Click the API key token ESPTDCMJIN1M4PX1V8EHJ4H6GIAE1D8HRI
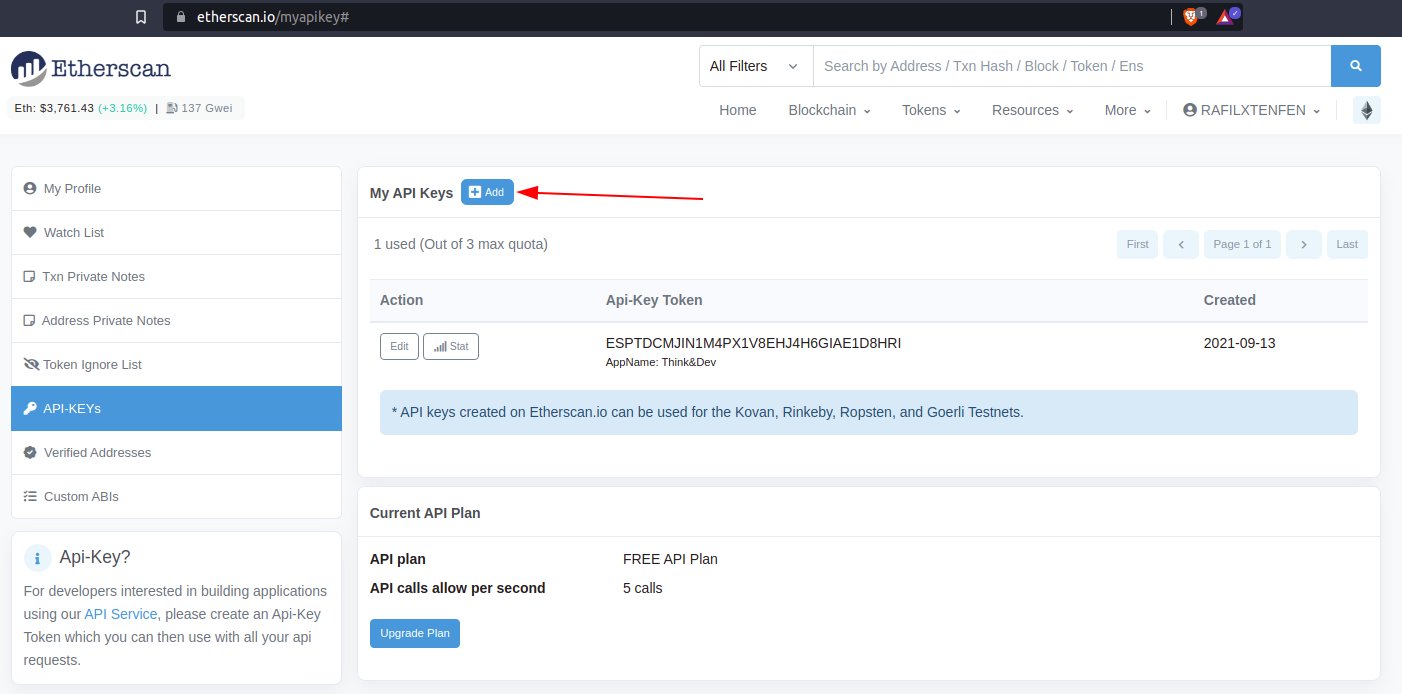 point(754,343)
